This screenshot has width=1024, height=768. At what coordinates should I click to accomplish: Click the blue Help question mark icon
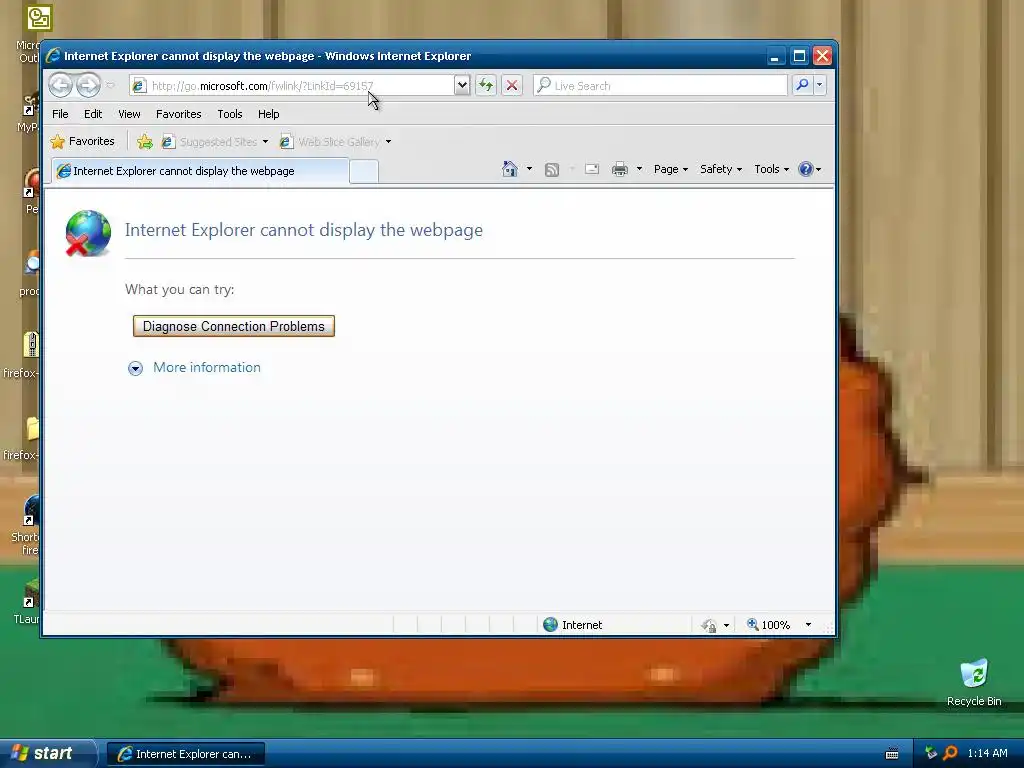(x=806, y=169)
